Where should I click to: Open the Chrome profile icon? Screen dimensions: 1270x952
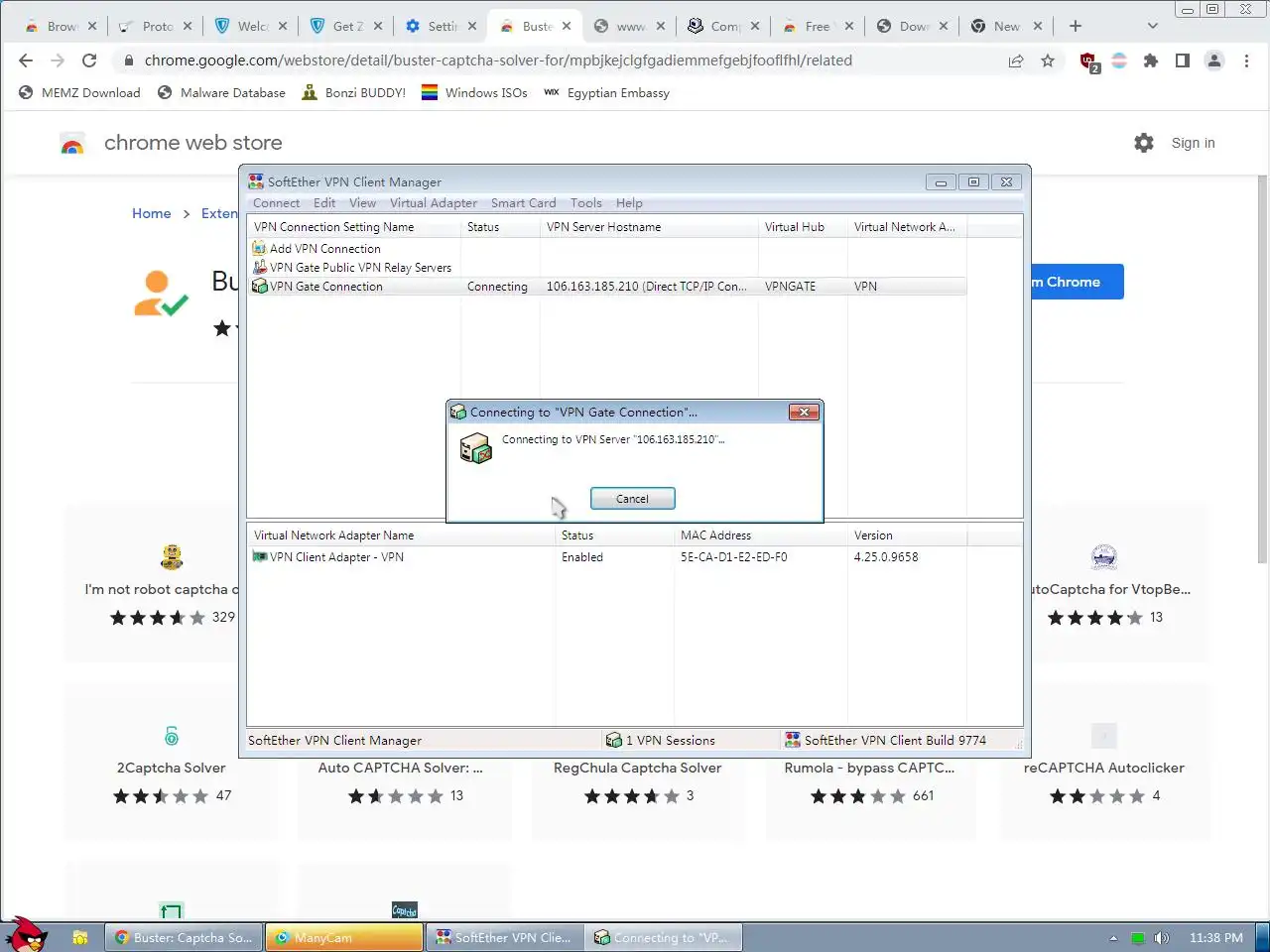point(1214,60)
